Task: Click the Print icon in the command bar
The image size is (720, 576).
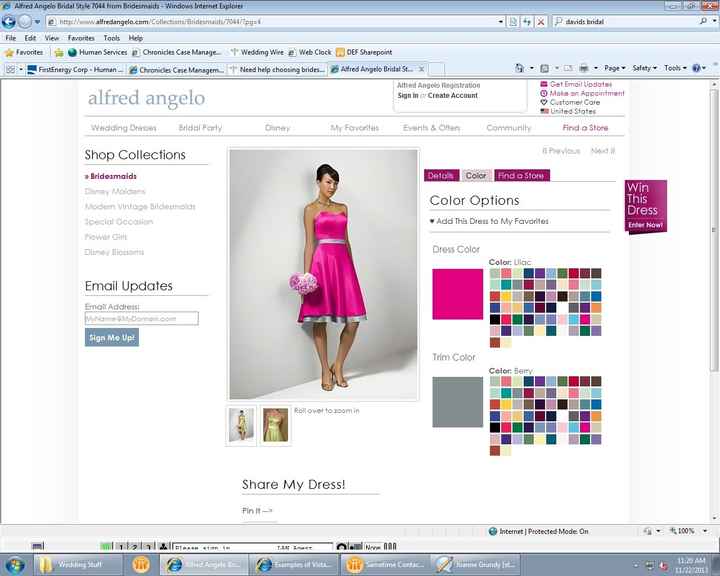Action: [x=584, y=68]
